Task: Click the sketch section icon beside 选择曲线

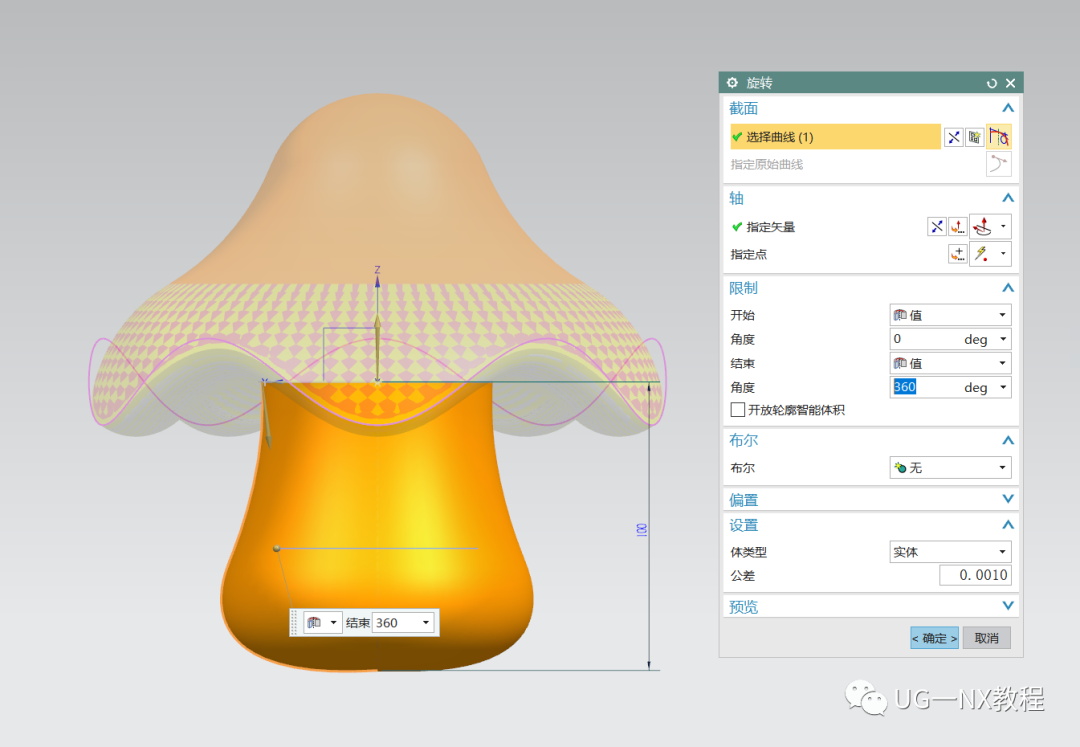Action: (x=953, y=137)
